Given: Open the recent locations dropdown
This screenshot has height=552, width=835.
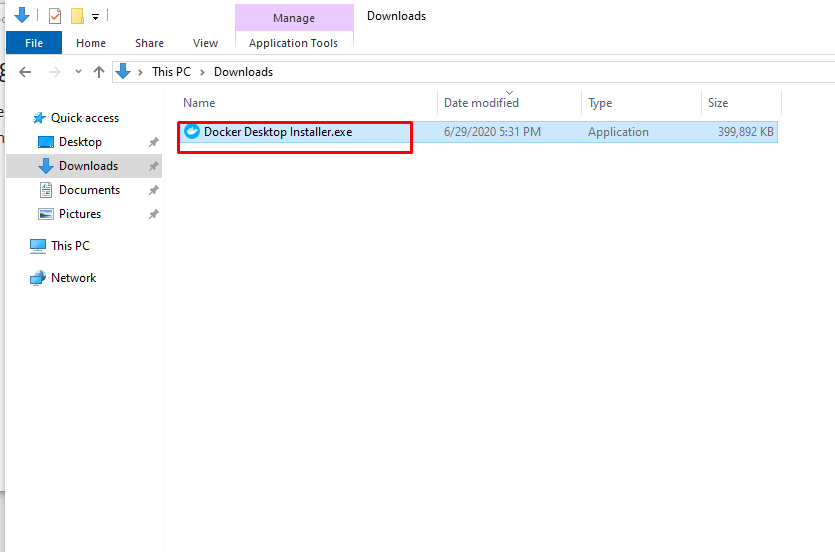Looking at the screenshot, I should 78,71.
